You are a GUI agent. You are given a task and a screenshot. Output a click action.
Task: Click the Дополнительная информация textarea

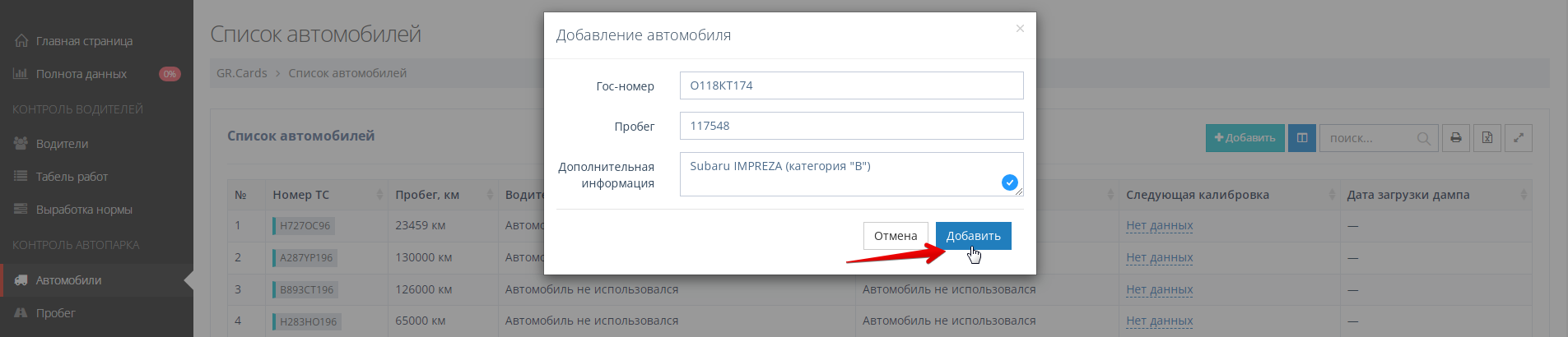click(x=851, y=174)
